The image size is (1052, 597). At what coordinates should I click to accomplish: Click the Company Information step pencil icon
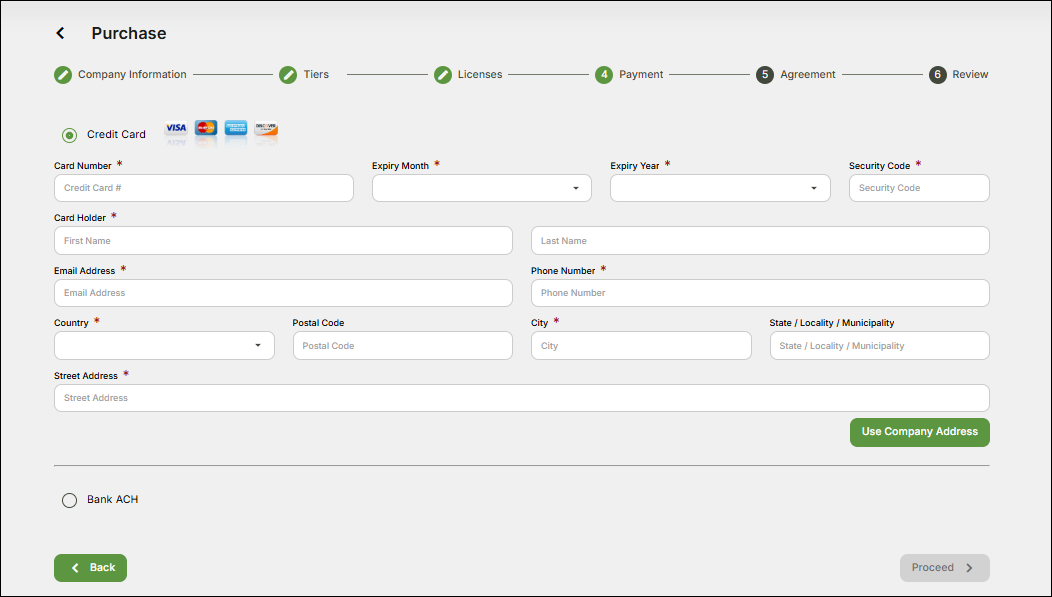tap(63, 74)
